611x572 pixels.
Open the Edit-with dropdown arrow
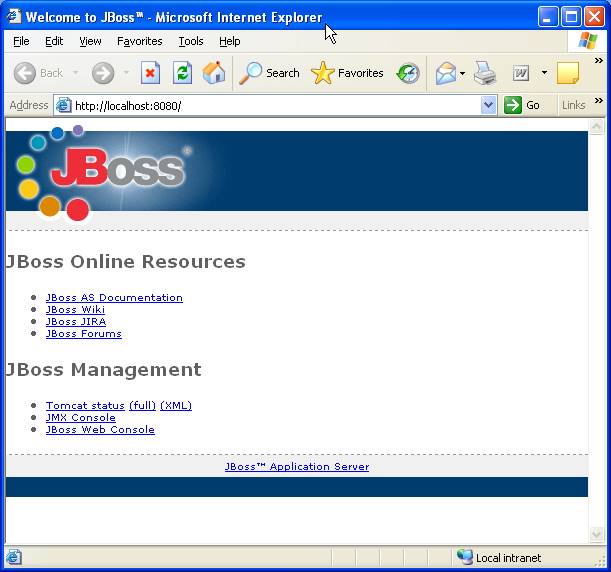coord(544,73)
